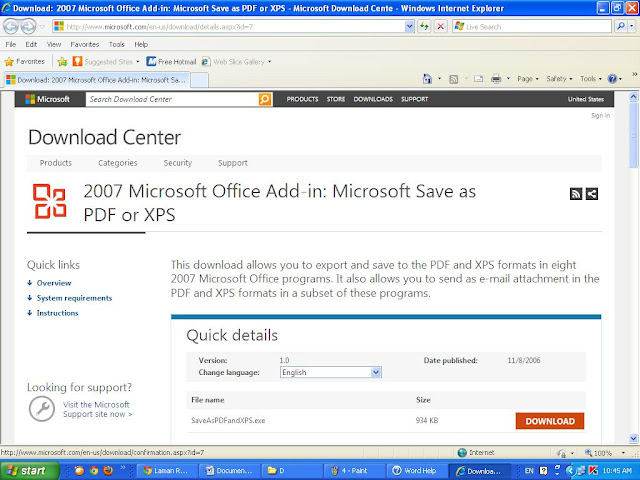Screen dimensions: 640x480
Task: Click the Home icon in command bar
Action: tap(427, 79)
